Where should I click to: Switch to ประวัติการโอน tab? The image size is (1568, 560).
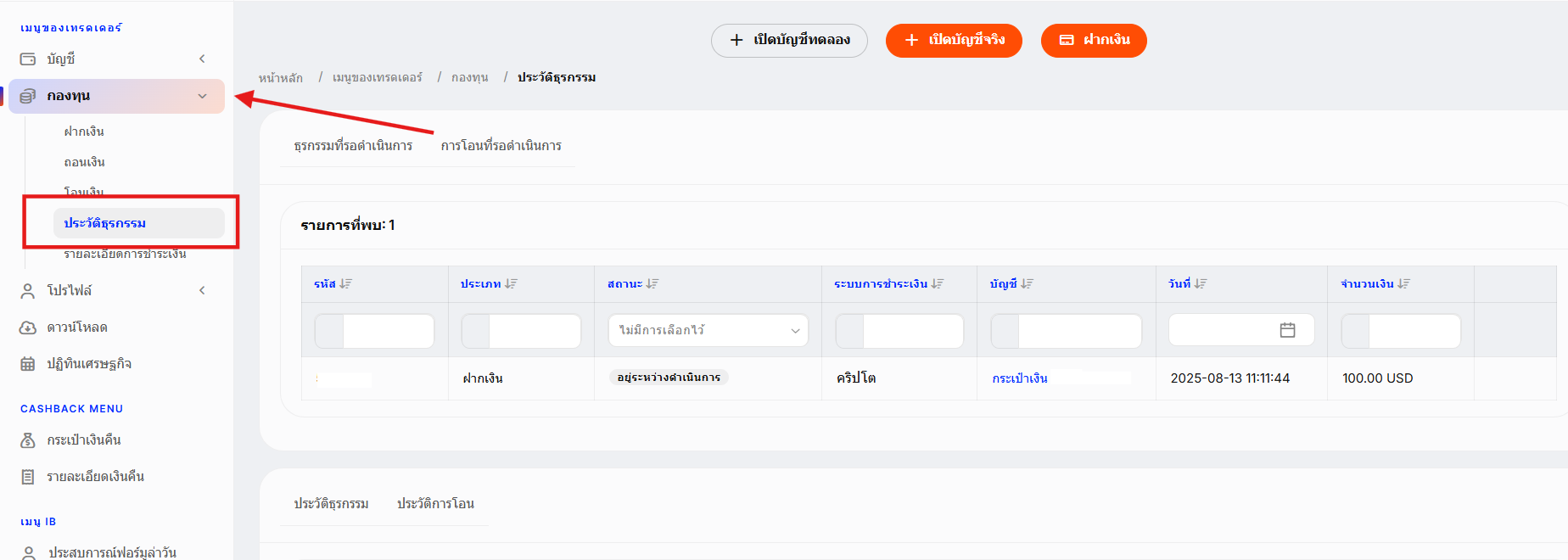(435, 504)
